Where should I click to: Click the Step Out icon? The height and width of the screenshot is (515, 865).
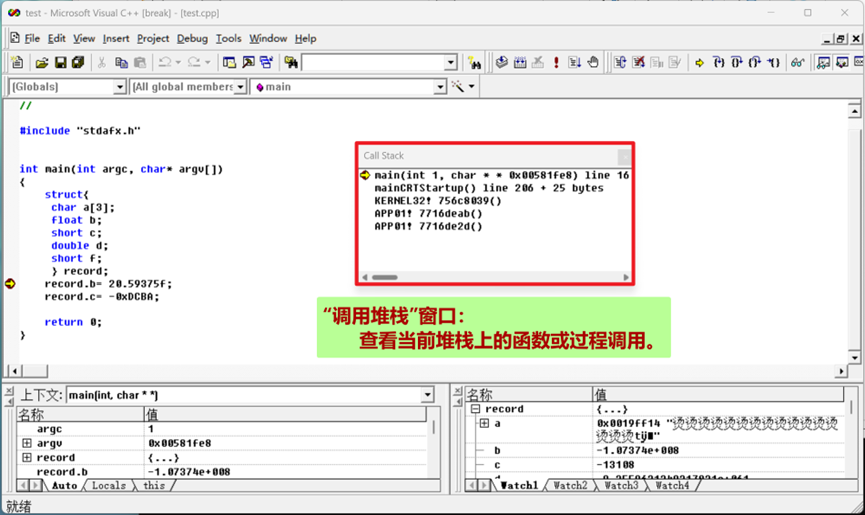(755, 62)
